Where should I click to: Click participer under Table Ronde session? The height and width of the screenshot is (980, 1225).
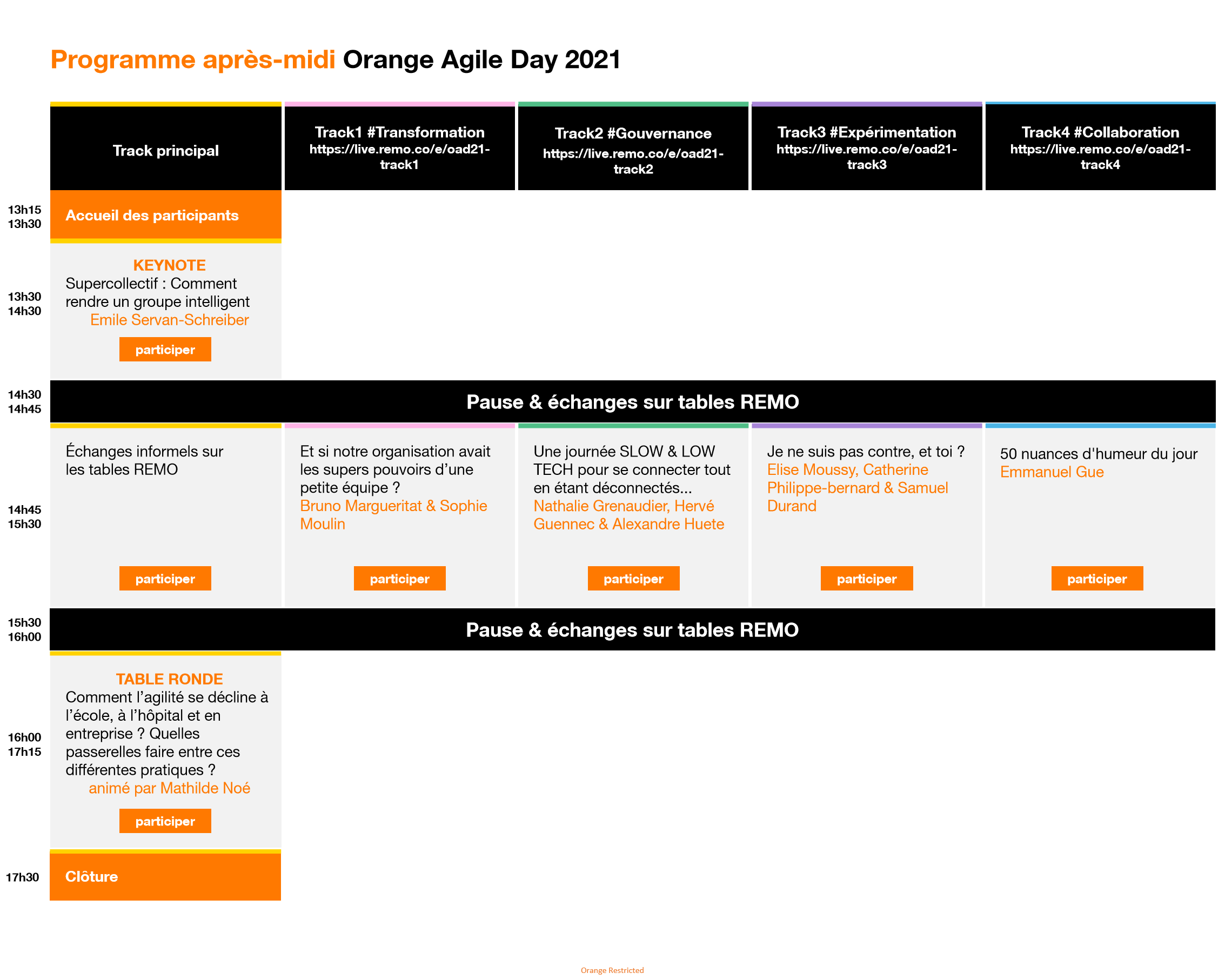click(165, 821)
